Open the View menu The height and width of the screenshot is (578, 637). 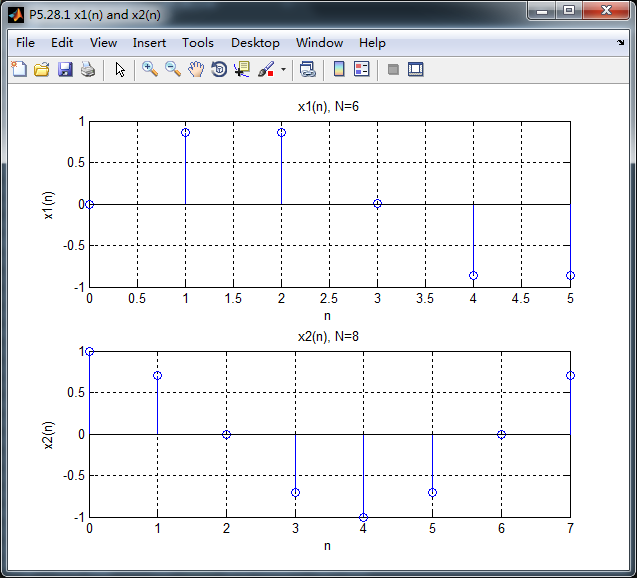[x=104, y=43]
